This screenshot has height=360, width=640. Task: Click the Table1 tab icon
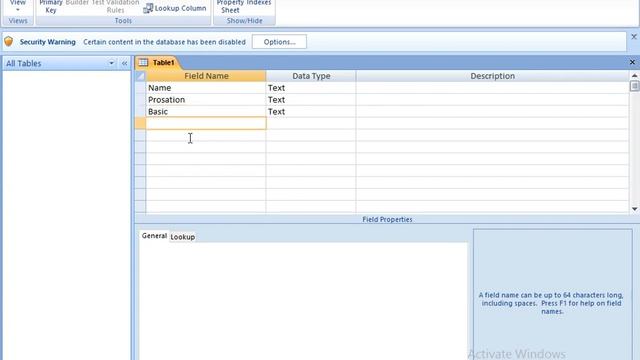143,62
